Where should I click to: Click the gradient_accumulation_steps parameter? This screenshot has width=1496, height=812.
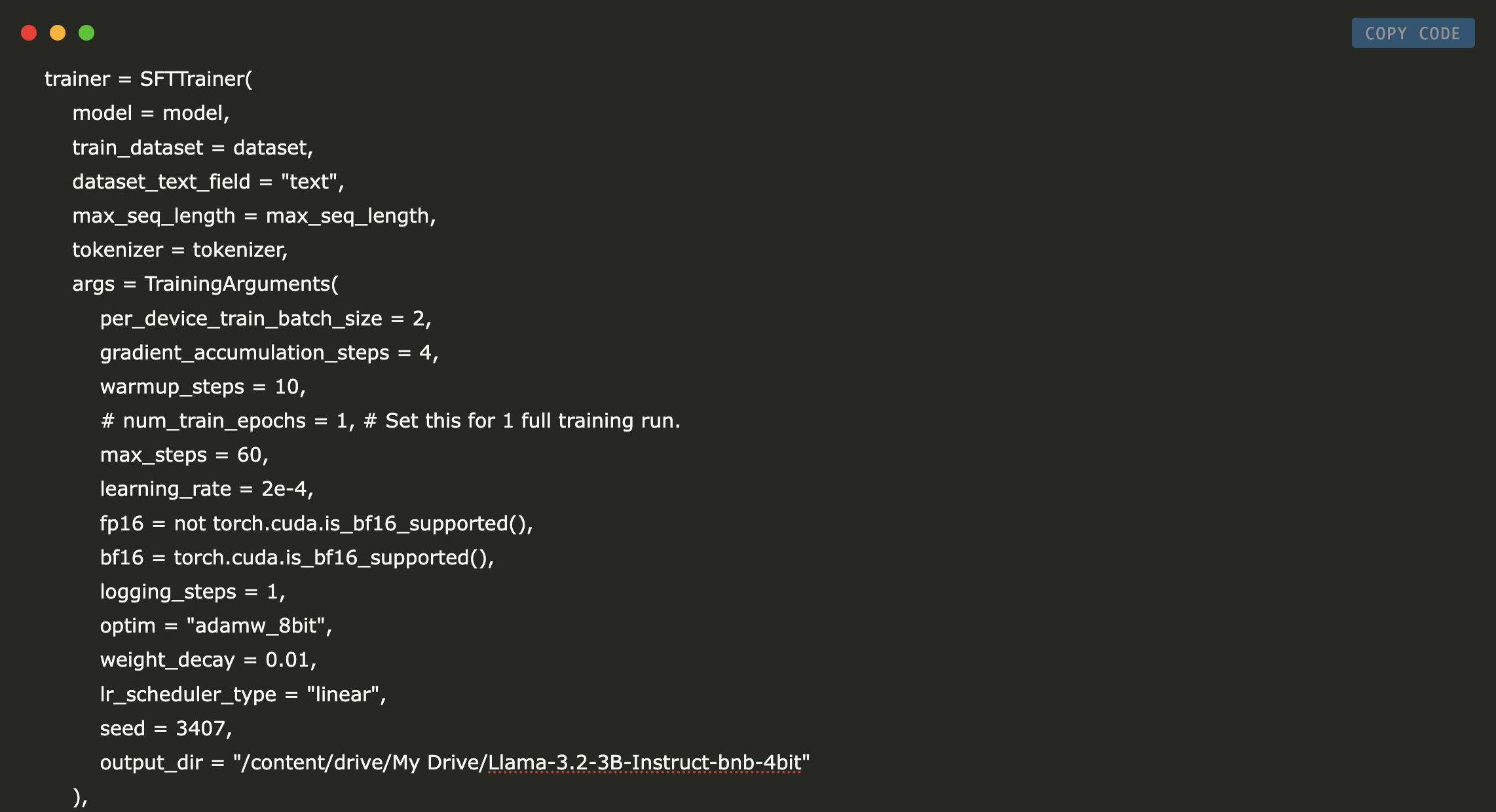pyautogui.click(x=244, y=353)
